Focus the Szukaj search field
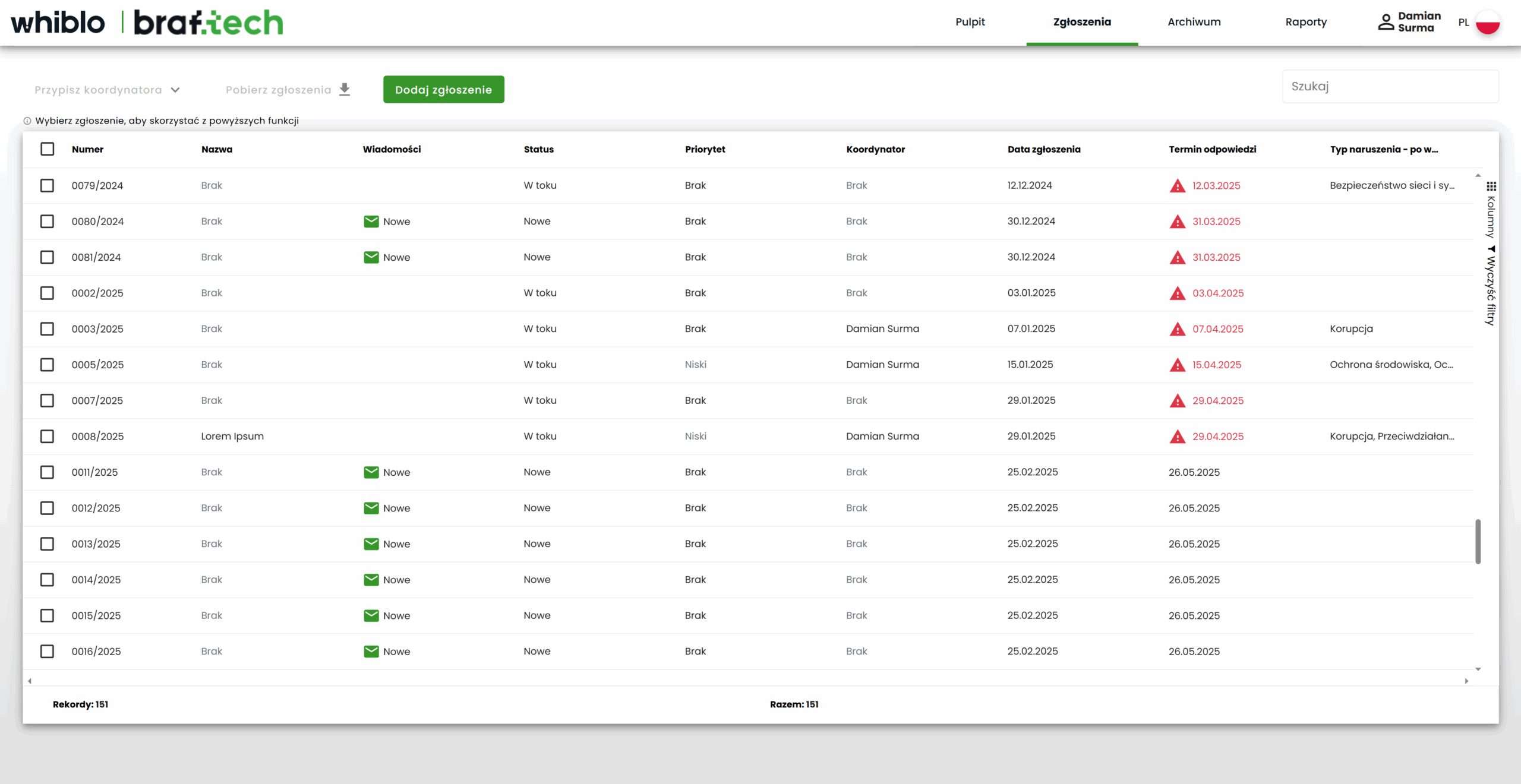The image size is (1521, 784). tap(1390, 87)
